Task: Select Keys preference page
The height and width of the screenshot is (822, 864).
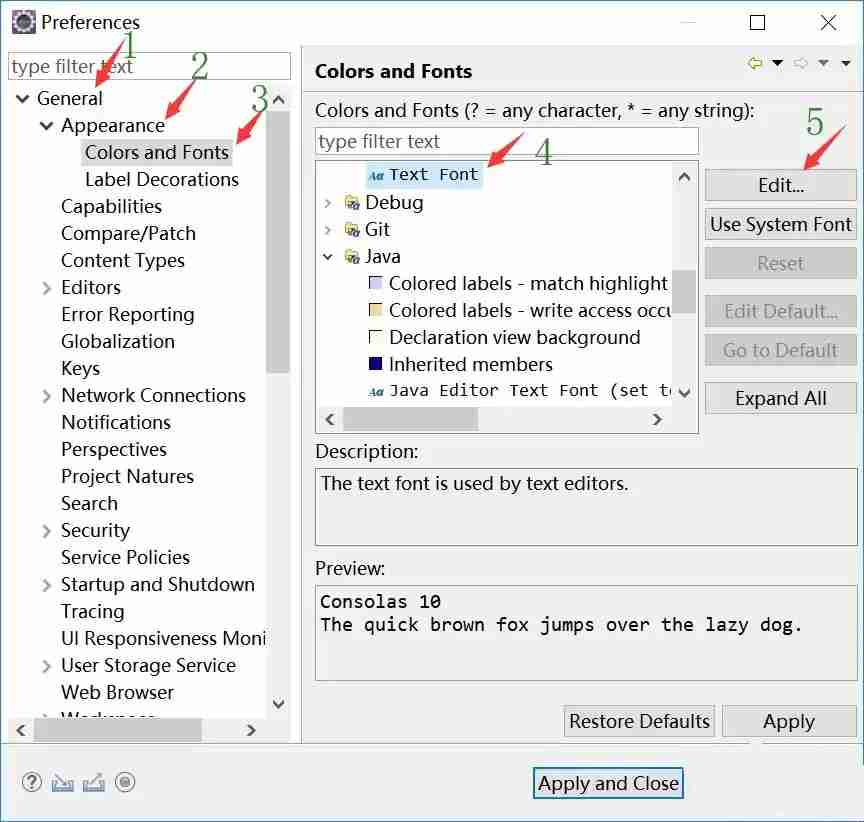Action: (x=80, y=369)
